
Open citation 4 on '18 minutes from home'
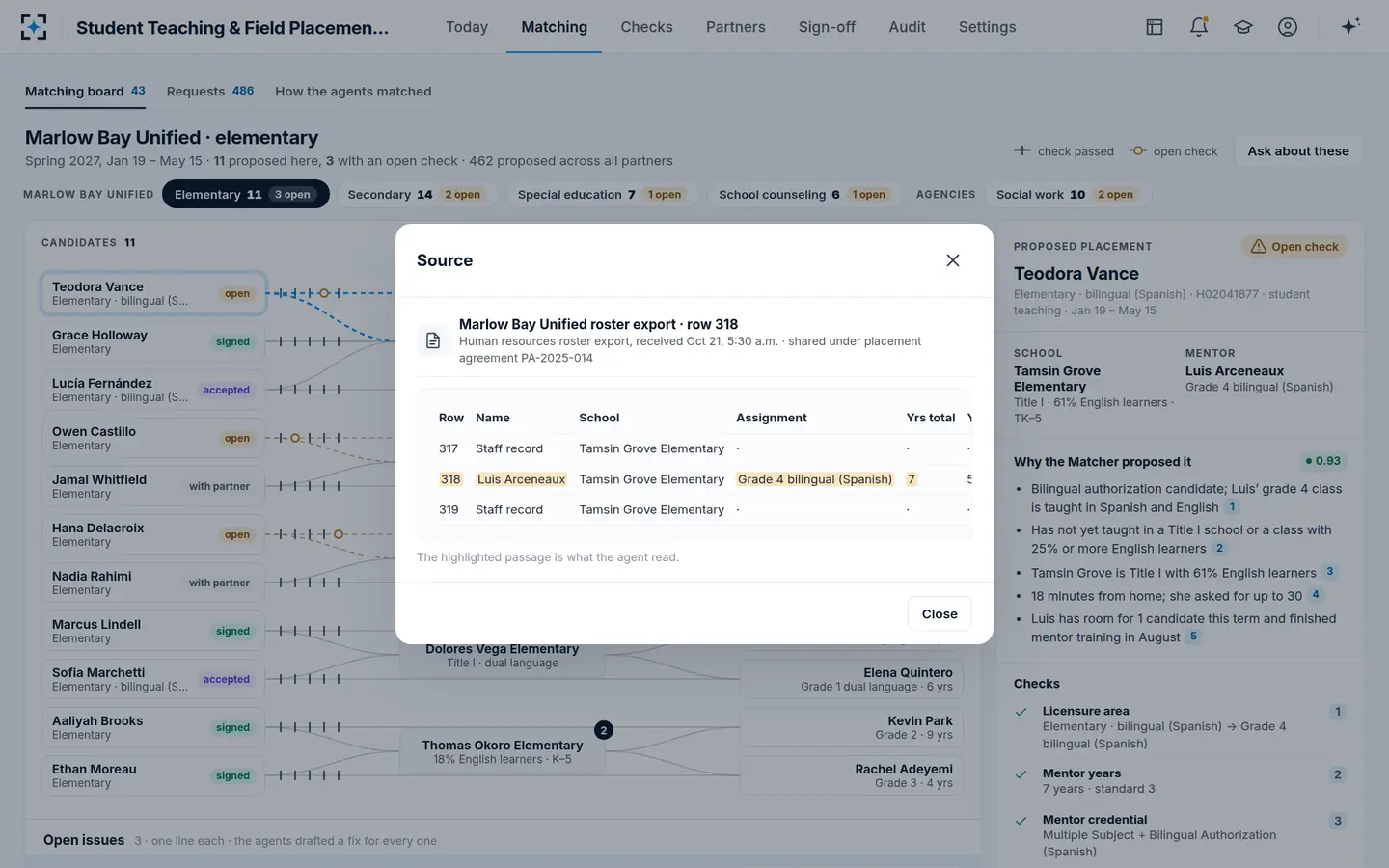coord(1315,595)
